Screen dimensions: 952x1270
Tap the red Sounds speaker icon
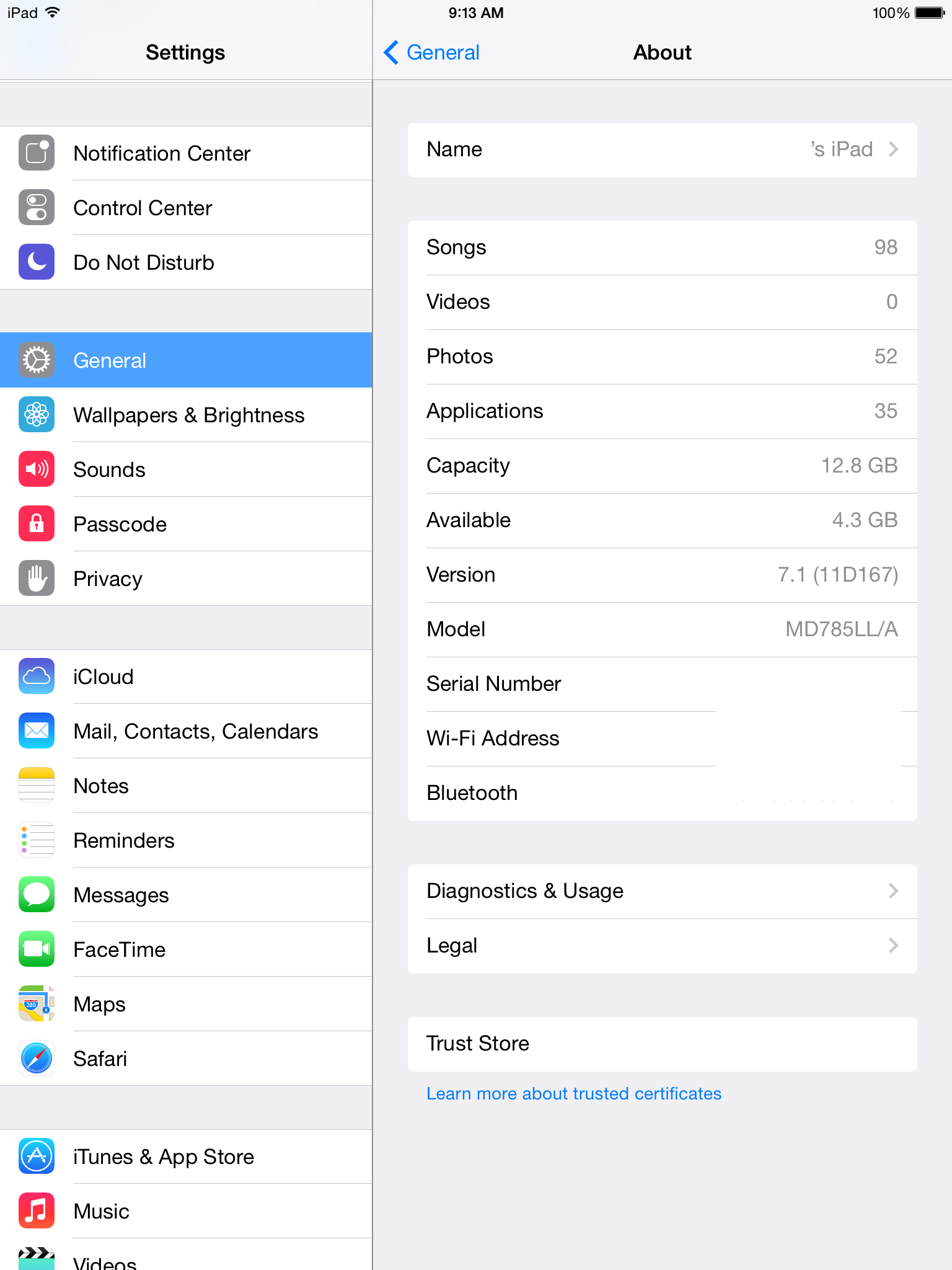pos(37,469)
